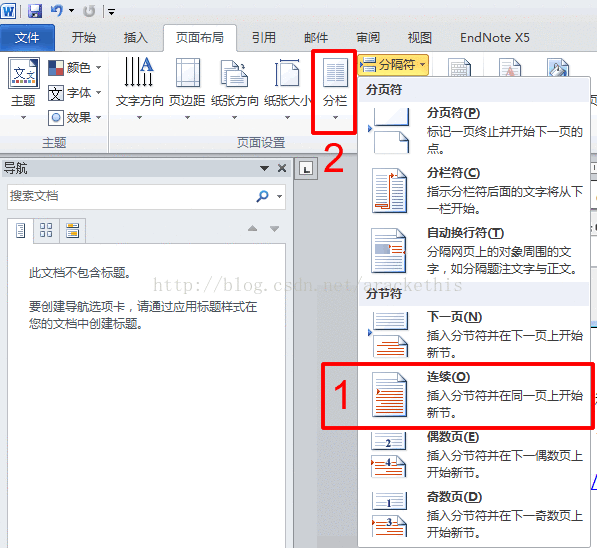Screen dimensions: 597x548
Task: Save the document with the floppy icon
Action: [x=35, y=11]
